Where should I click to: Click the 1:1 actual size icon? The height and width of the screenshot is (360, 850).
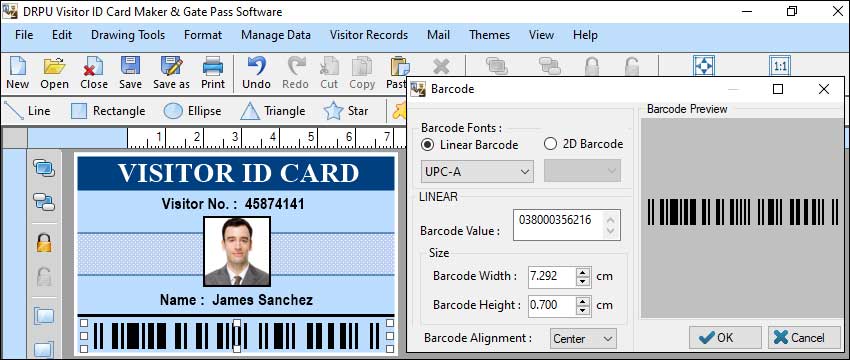(780, 66)
